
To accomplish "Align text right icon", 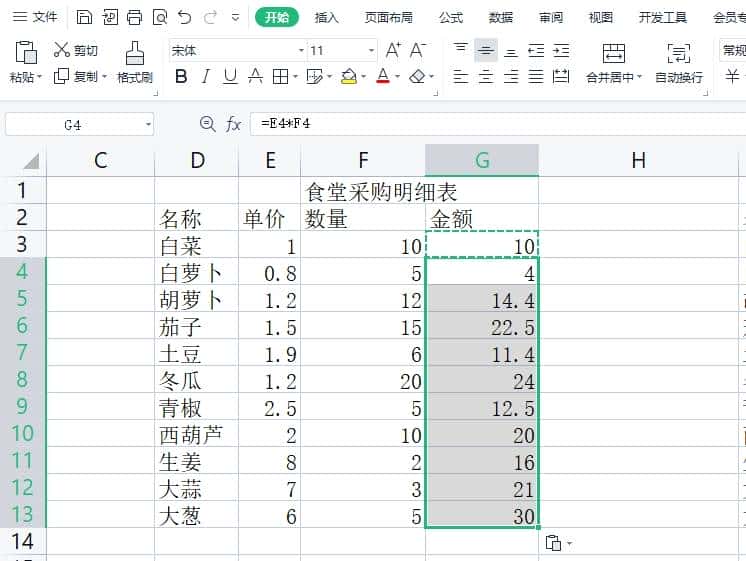I will (x=511, y=76).
